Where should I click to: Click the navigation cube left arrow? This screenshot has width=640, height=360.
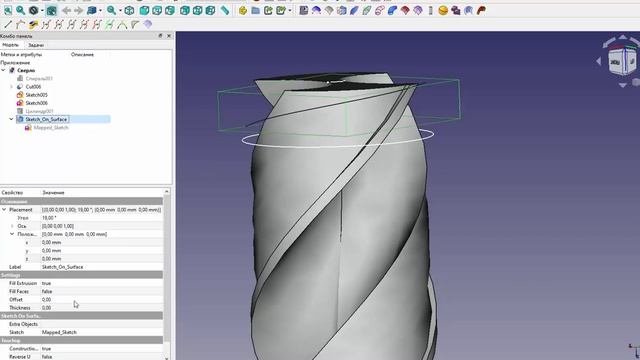click(599, 61)
